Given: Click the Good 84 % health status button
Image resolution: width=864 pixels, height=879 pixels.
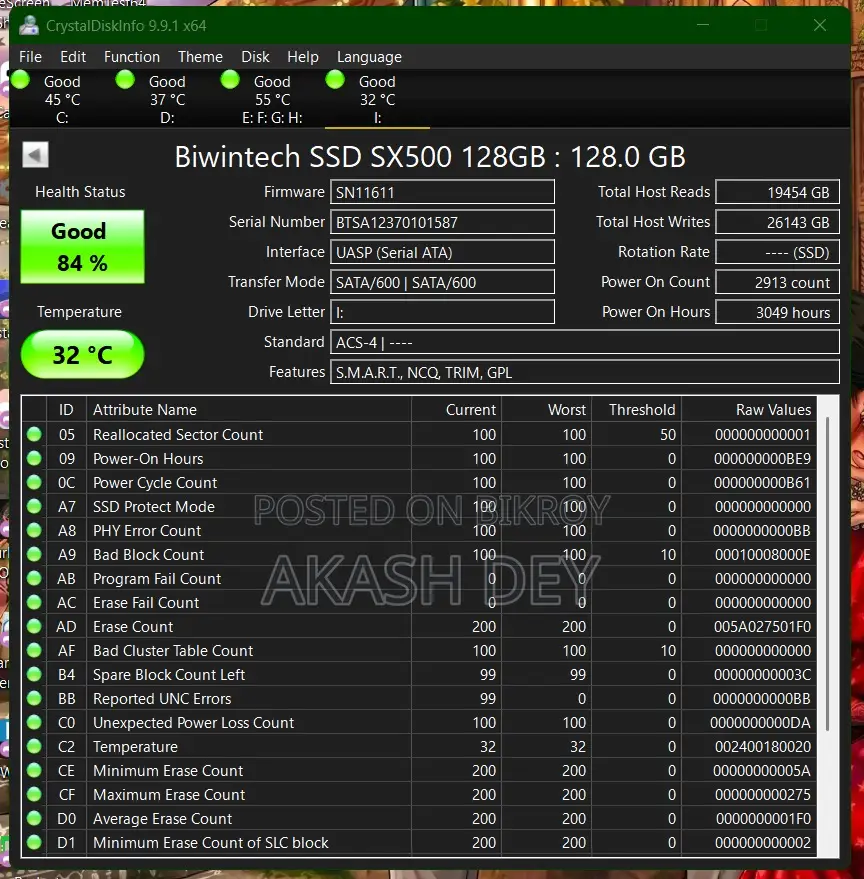Looking at the screenshot, I should coord(82,247).
